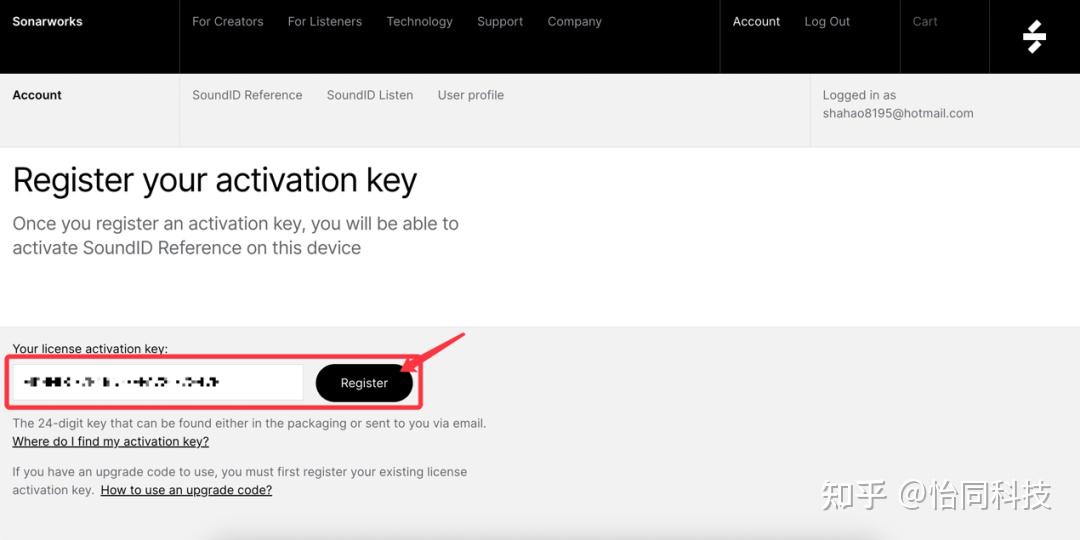This screenshot has width=1080, height=540.
Task: Click the logged-in email address
Action: point(897,113)
